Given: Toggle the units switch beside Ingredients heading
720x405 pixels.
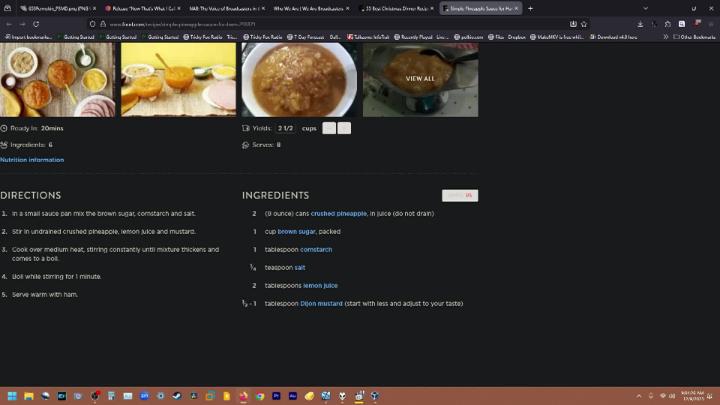Looking at the screenshot, I should tap(460, 195).
